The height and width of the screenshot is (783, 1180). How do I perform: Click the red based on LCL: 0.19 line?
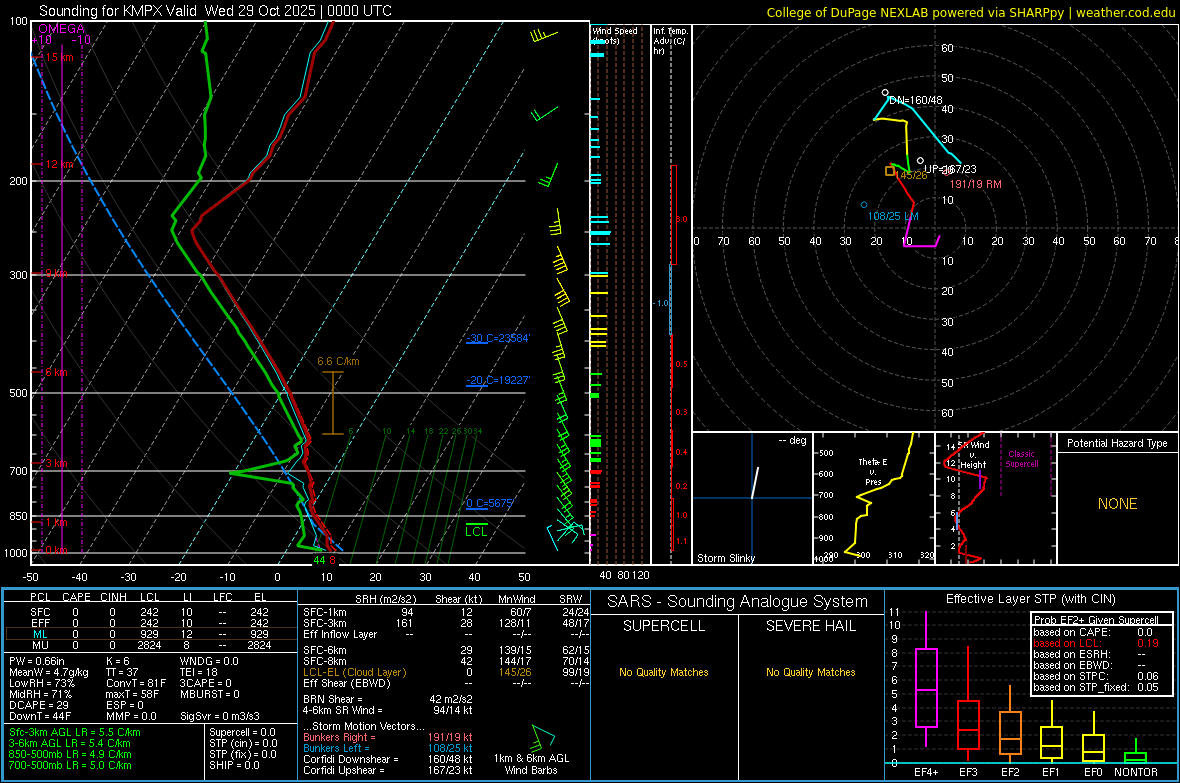[x=1096, y=643]
